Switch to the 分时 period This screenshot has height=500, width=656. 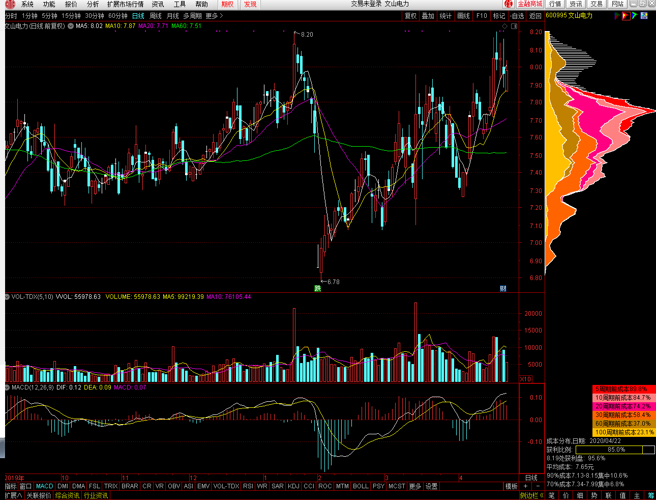click(11, 16)
